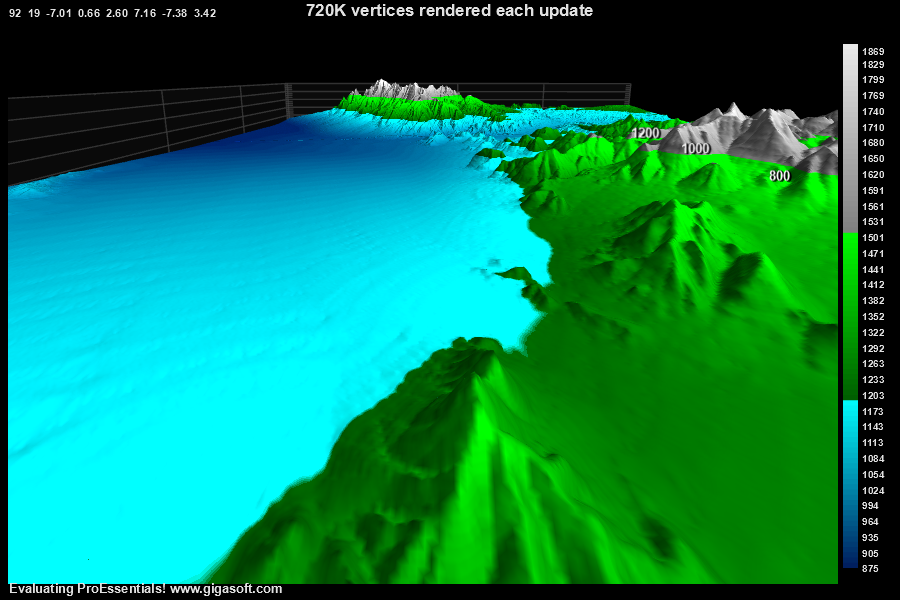
Task: Click the legend value 1113
Action: (873, 443)
